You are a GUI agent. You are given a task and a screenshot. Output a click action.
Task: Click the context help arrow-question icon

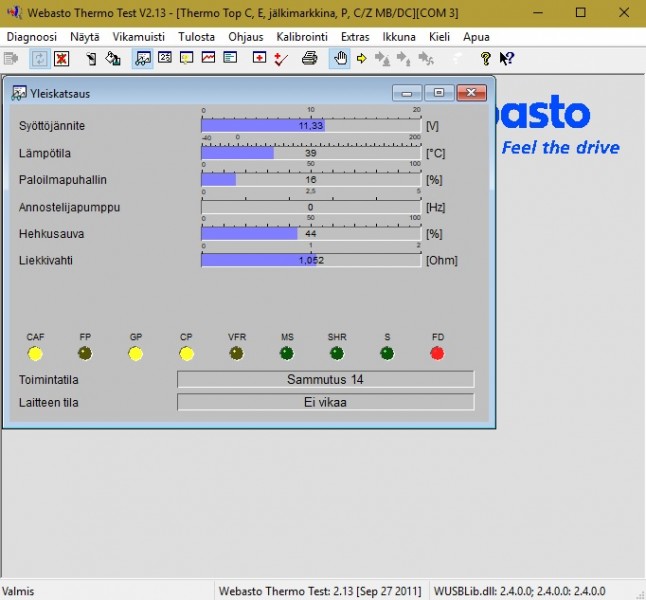(x=507, y=59)
